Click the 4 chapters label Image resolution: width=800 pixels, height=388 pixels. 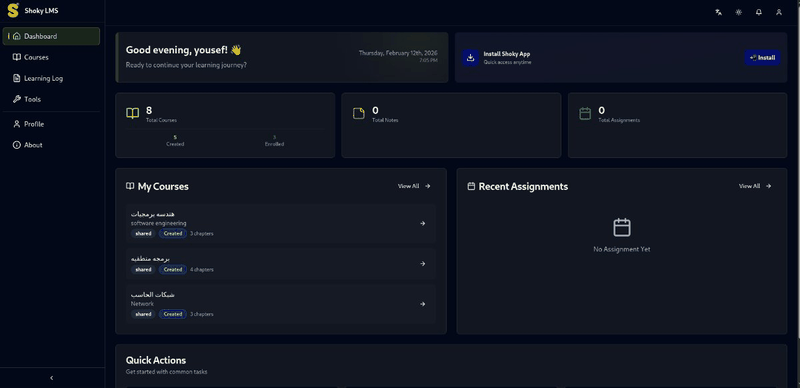pyautogui.click(x=202, y=270)
